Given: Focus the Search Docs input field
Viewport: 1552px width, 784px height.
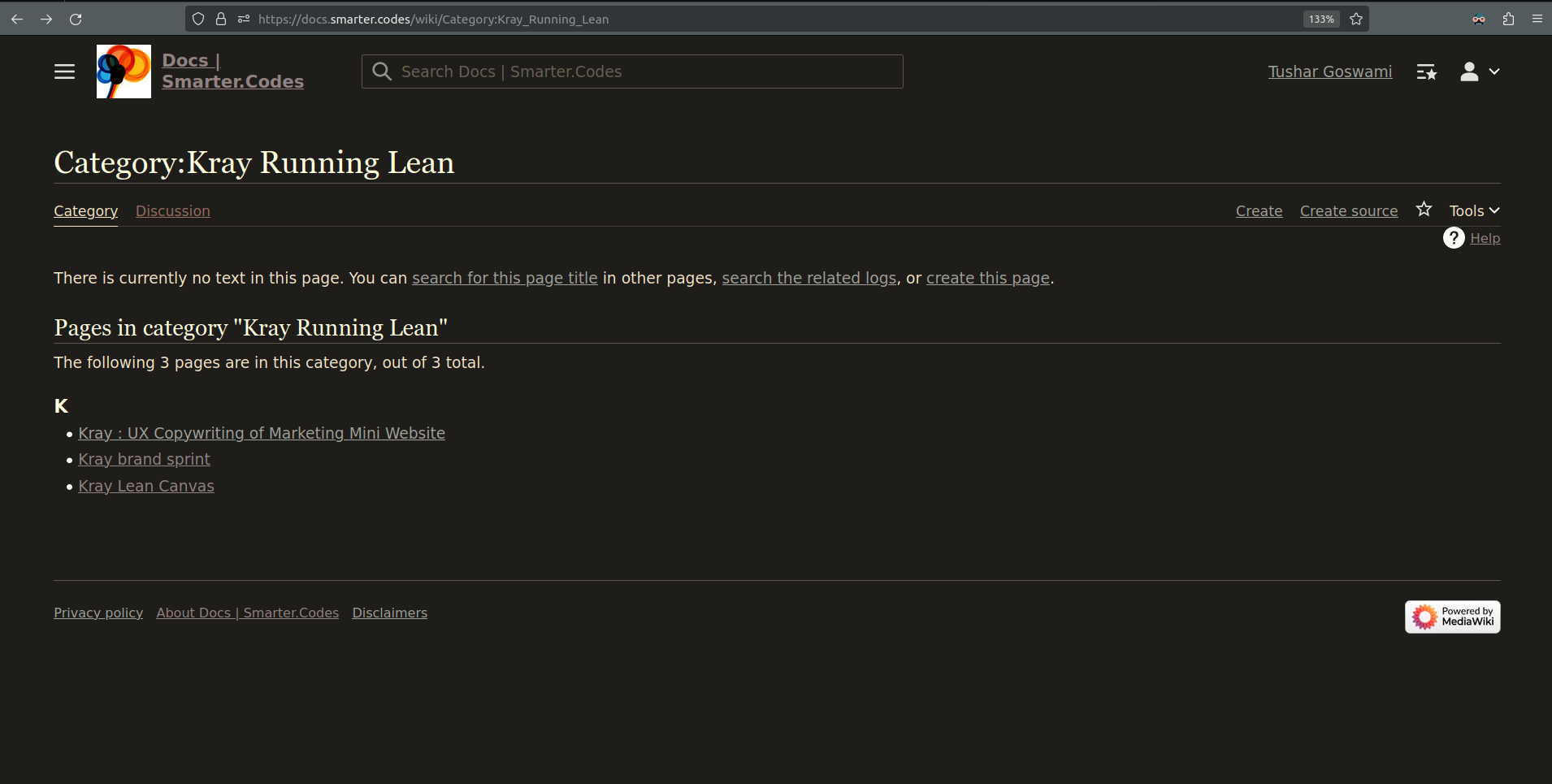Looking at the screenshot, I should (x=632, y=71).
